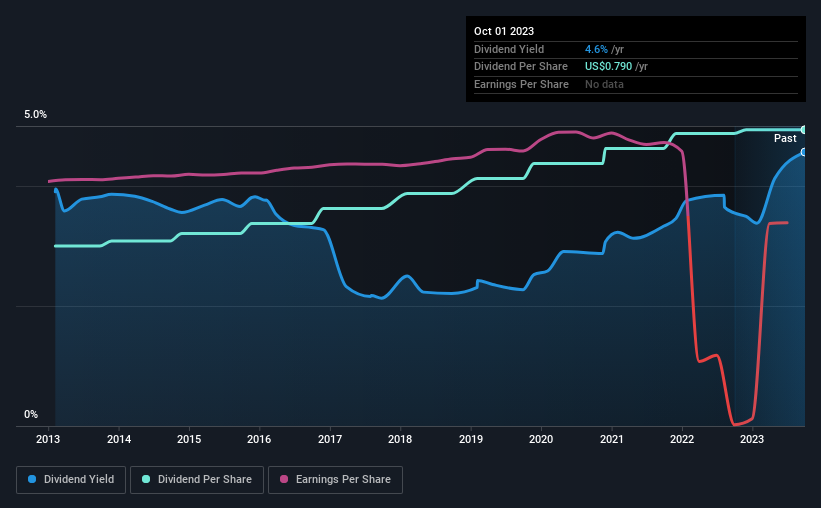Toggle the Dividend Per Share legend button

[x=197, y=480]
